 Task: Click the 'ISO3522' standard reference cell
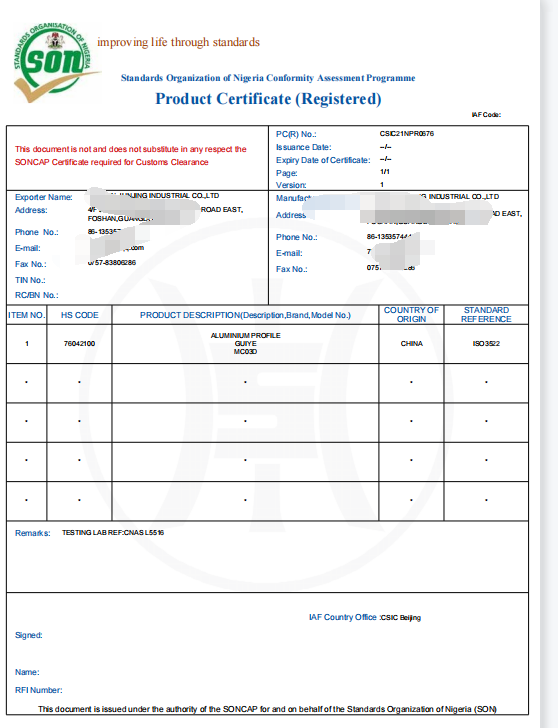point(486,344)
